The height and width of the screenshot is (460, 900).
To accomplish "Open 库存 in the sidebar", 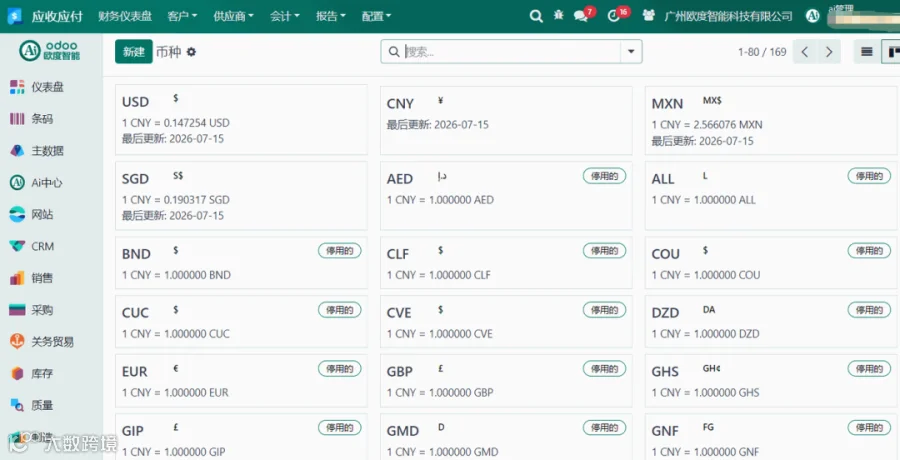I will (32, 374).
